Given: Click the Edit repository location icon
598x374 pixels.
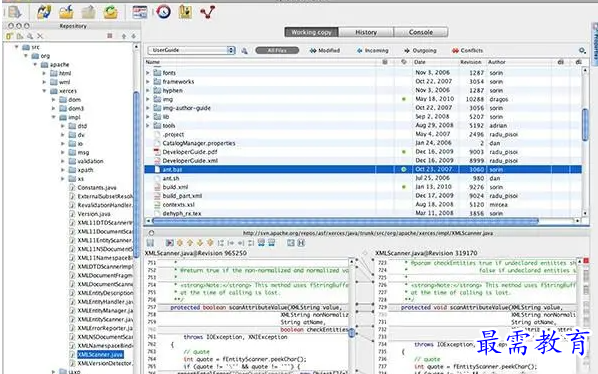Looking at the screenshot, I should [x=20, y=36].
